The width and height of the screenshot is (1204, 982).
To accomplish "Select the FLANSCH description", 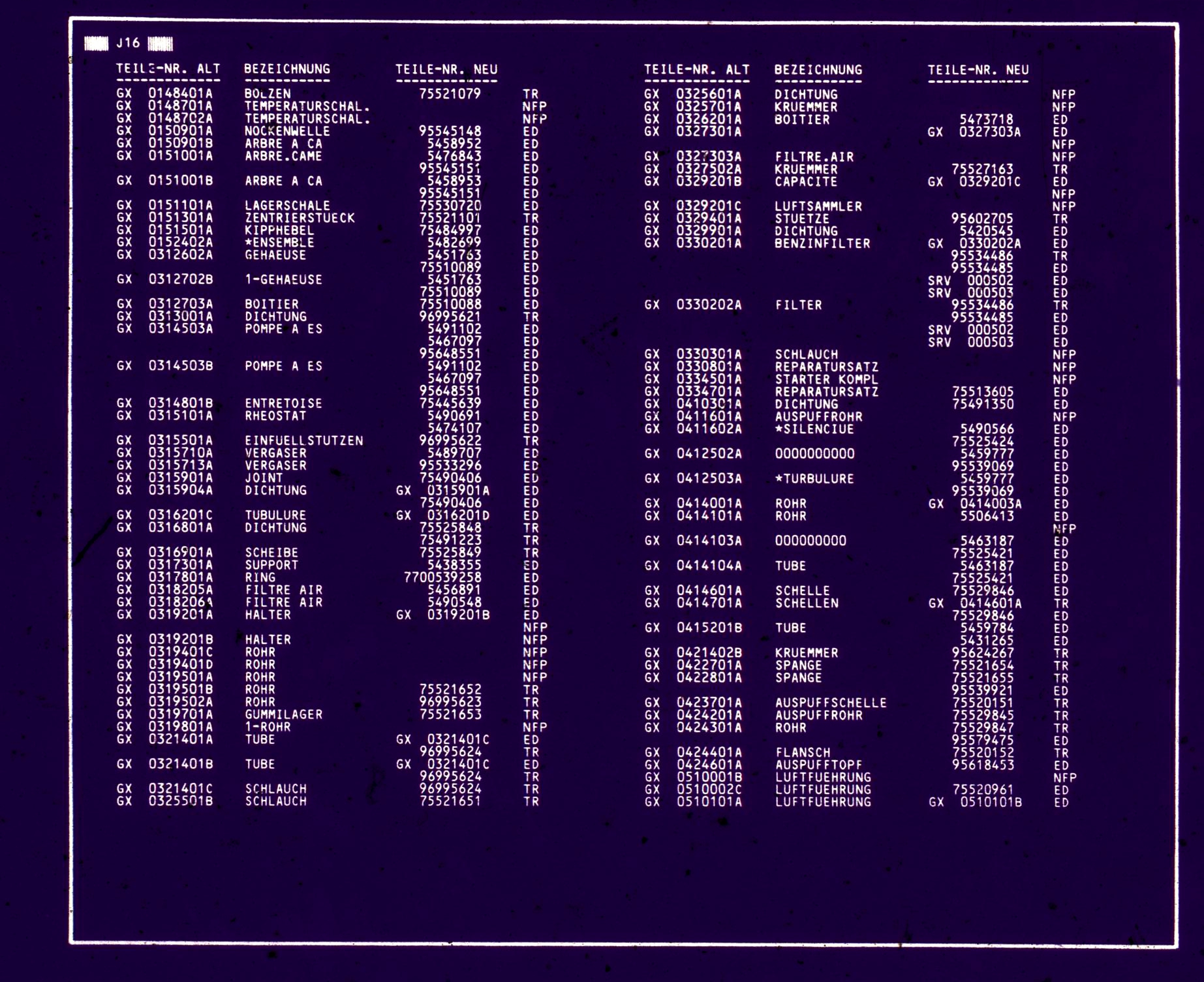I will pos(802,752).
